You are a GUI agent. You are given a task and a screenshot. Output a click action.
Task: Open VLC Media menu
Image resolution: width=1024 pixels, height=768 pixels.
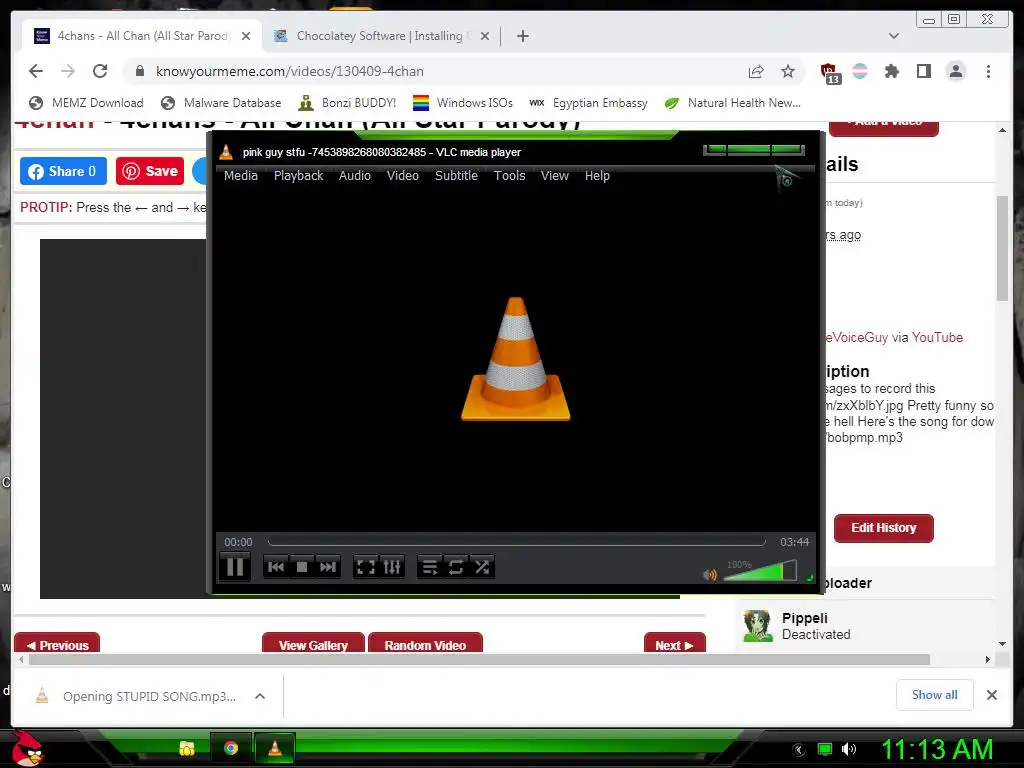[x=241, y=176]
